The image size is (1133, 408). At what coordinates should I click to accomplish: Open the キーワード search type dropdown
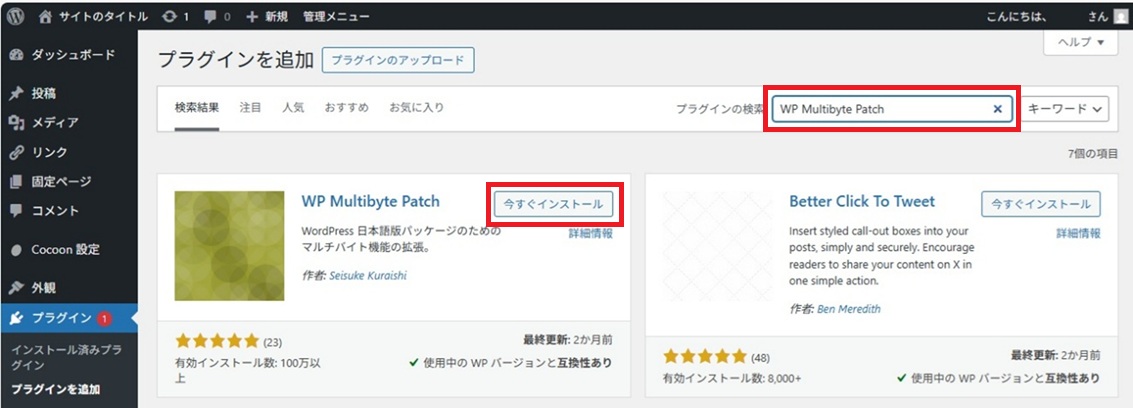pos(1067,109)
